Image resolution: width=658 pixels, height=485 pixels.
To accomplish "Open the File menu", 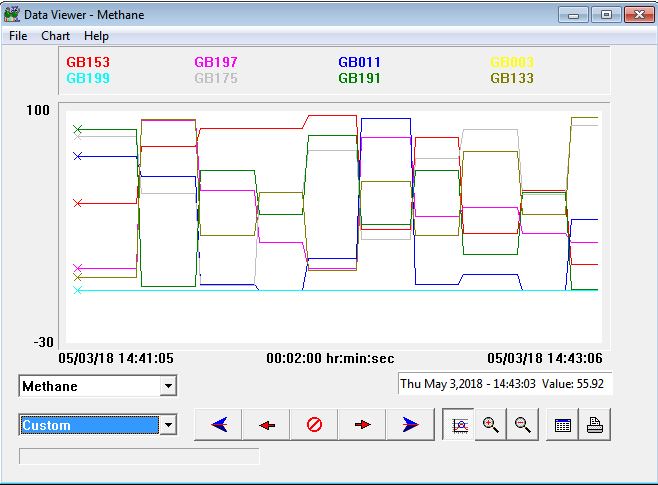I will click(x=18, y=36).
